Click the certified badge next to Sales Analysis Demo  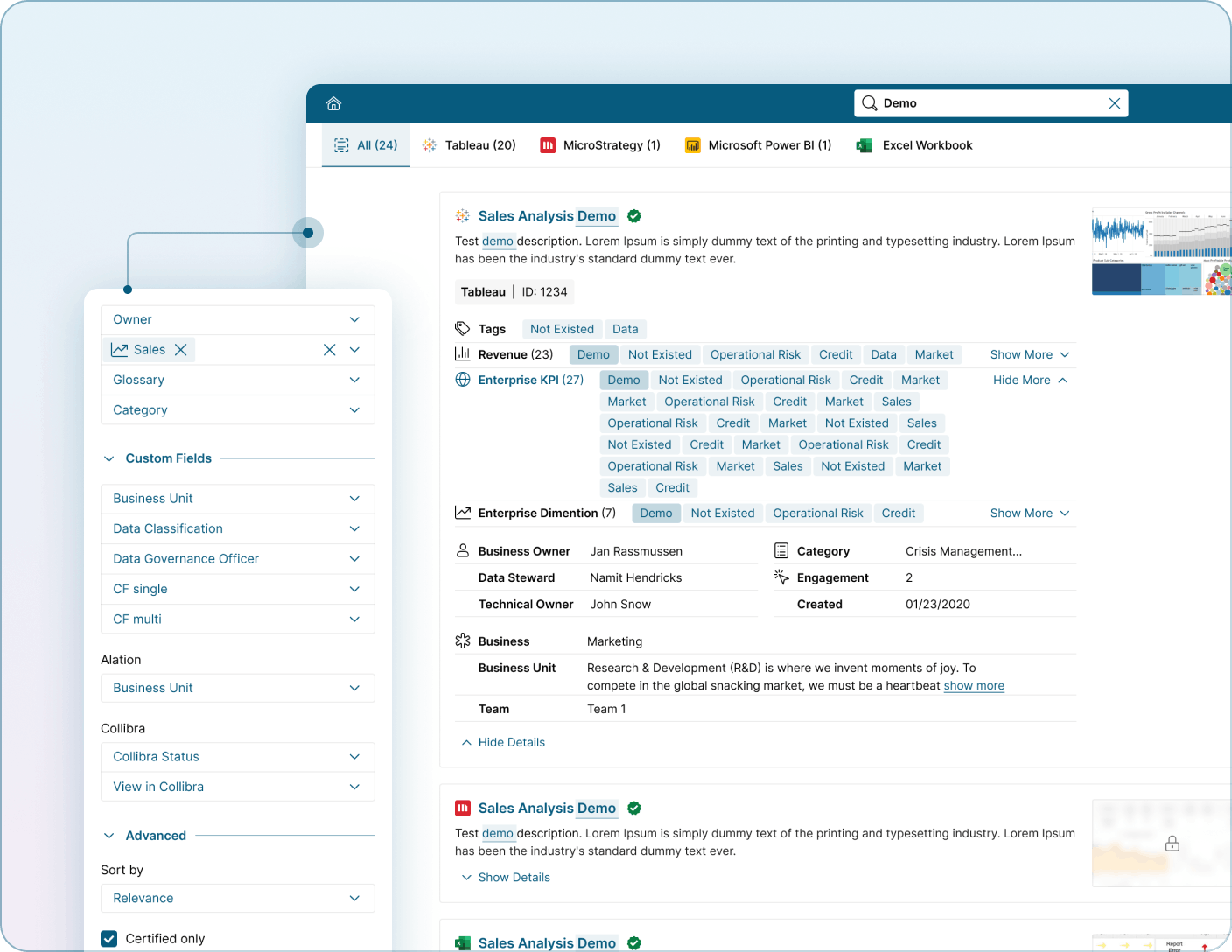point(633,216)
